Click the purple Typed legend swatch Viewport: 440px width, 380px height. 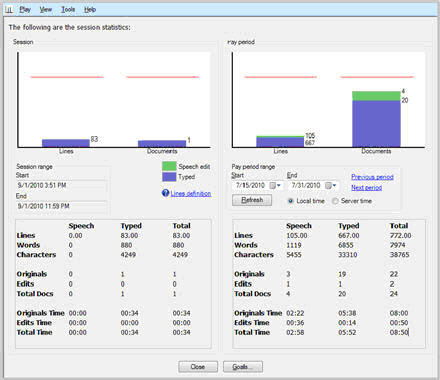coord(169,177)
